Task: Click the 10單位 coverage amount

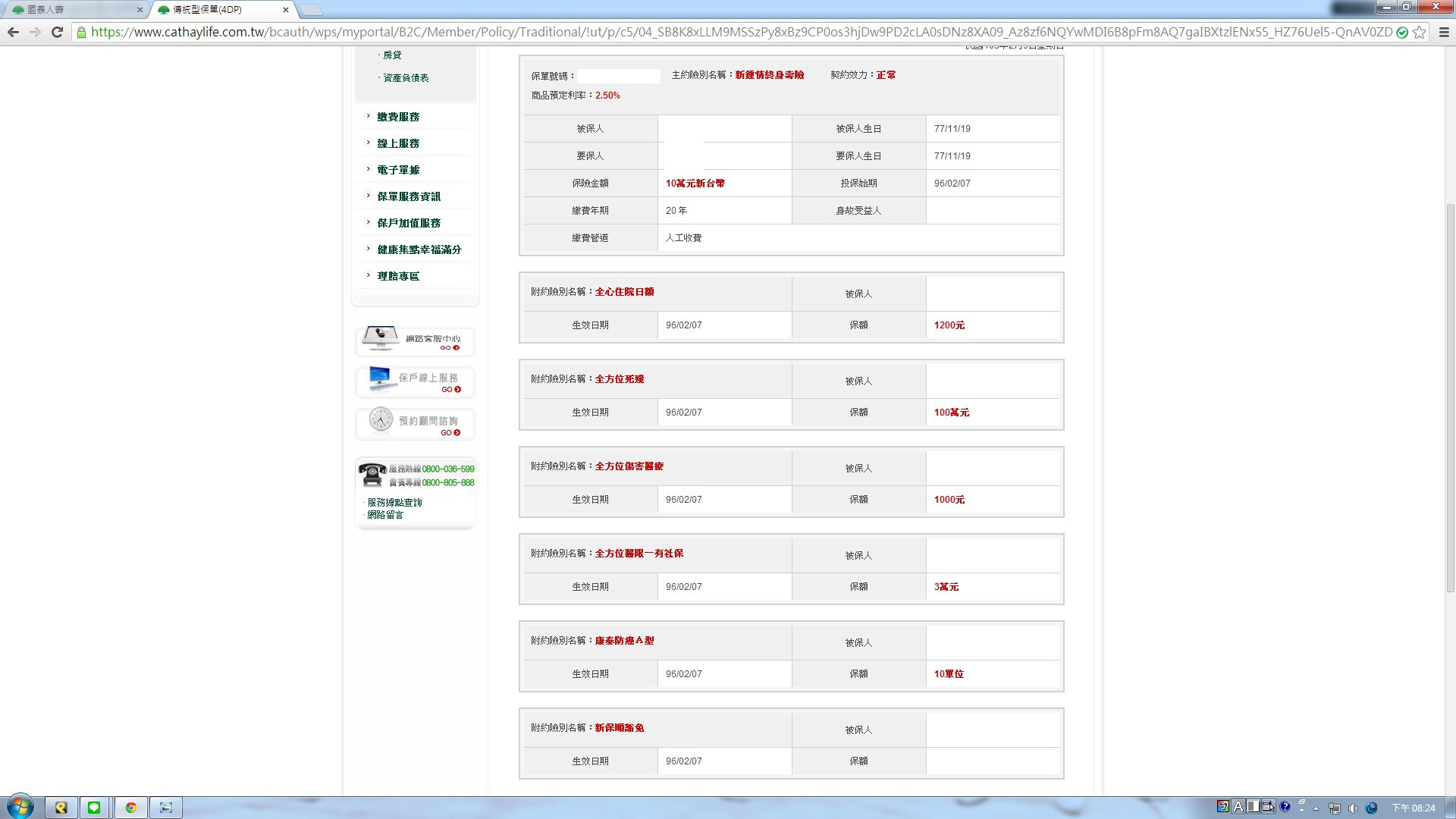Action: [x=949, y=674]
